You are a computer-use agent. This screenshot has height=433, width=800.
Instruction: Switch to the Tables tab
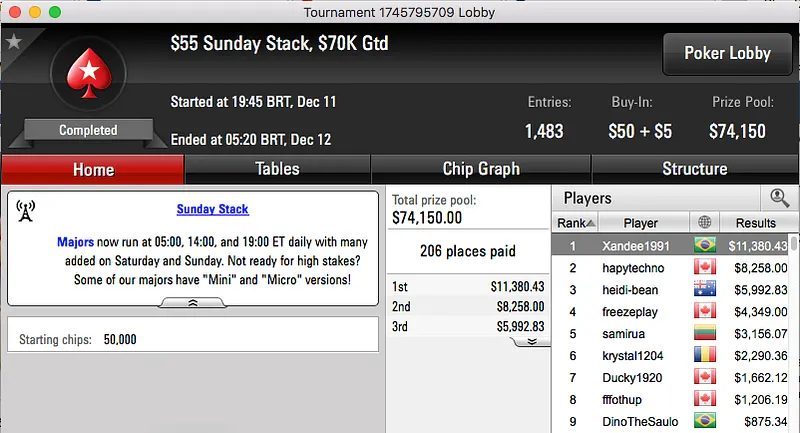tap(277, 169)
